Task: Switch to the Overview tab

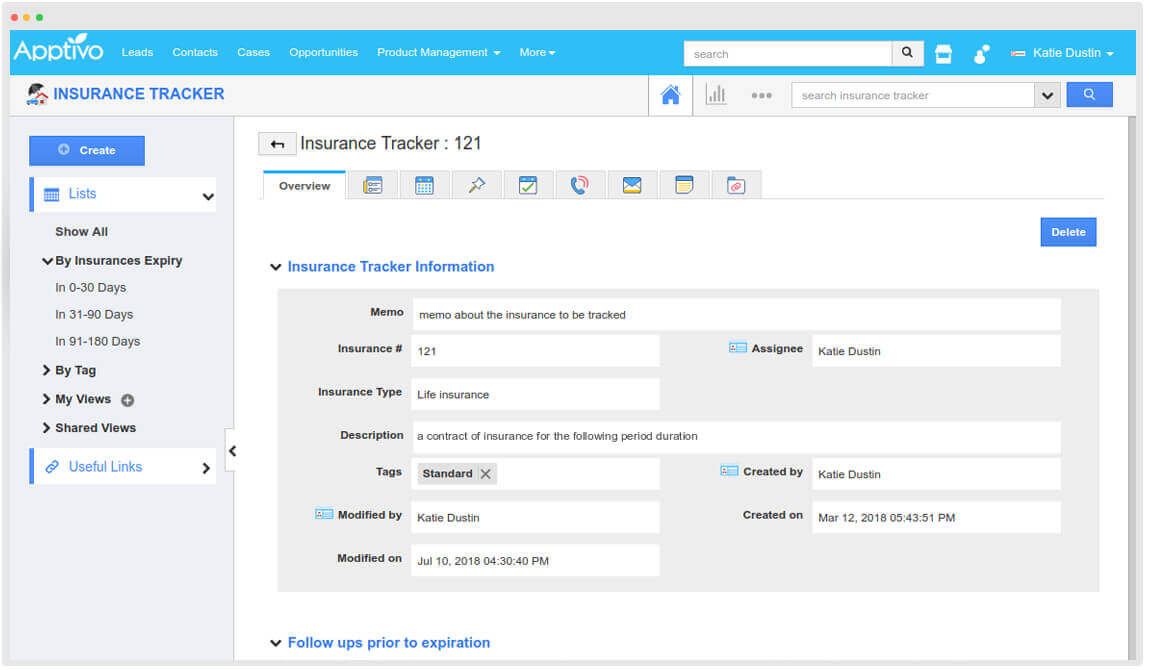Action: (x=304, y=186)
